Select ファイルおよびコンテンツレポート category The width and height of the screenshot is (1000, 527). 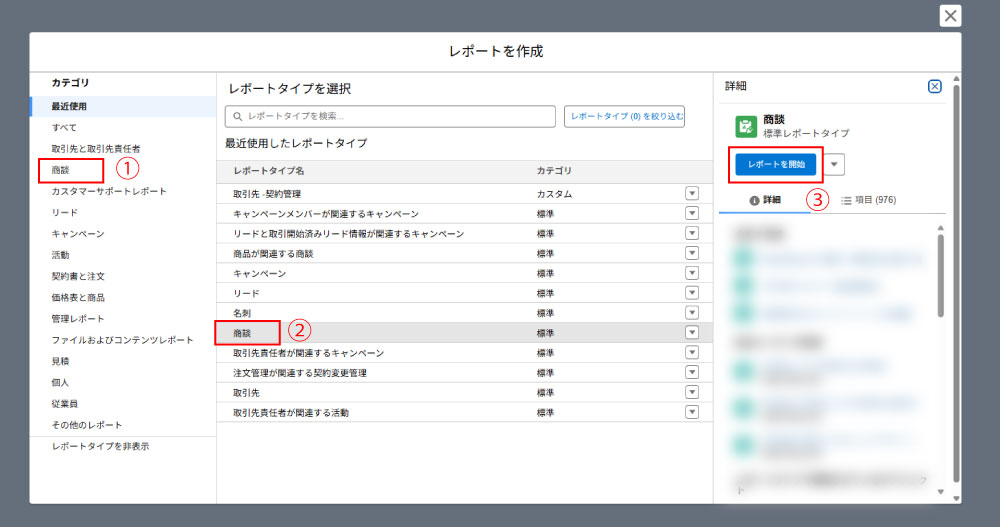point(122,340)
